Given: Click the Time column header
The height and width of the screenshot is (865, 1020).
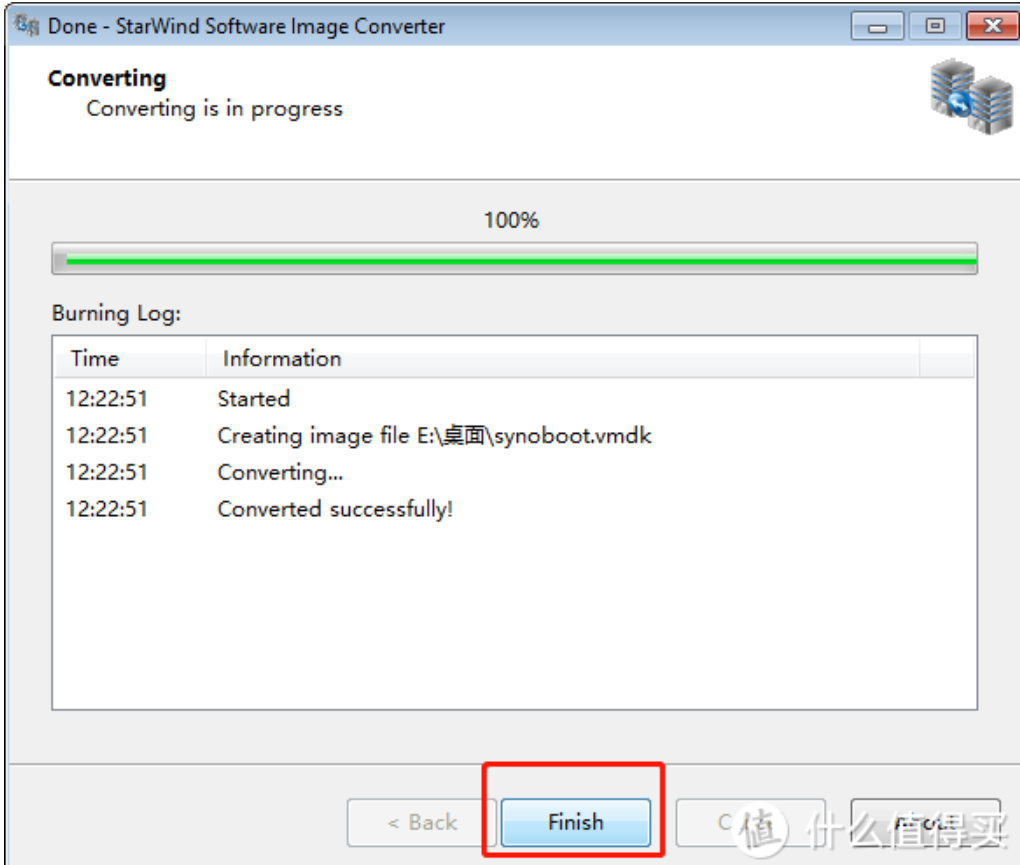Looking at the screenshot, I should (130, 358).
